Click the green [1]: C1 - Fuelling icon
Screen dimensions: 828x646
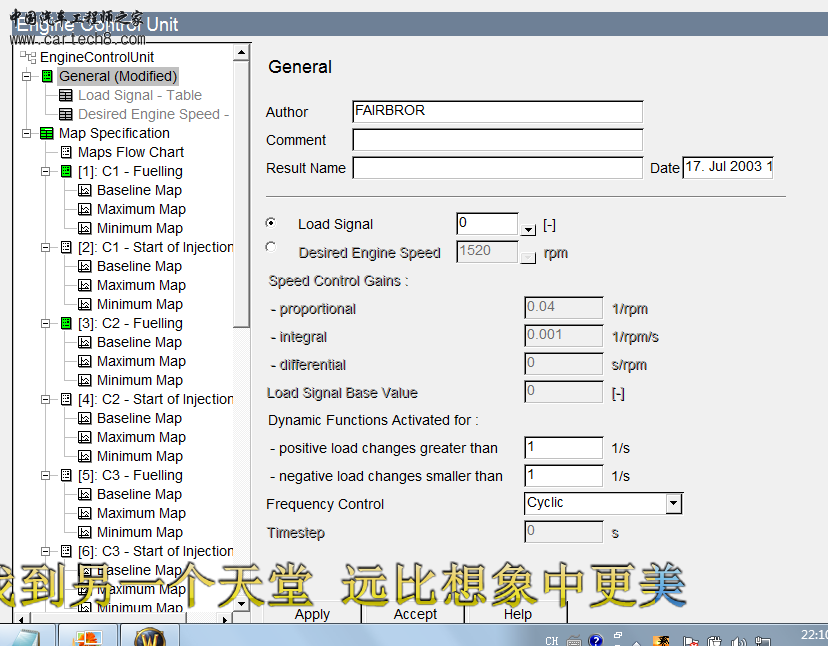[x=66, y=172]
